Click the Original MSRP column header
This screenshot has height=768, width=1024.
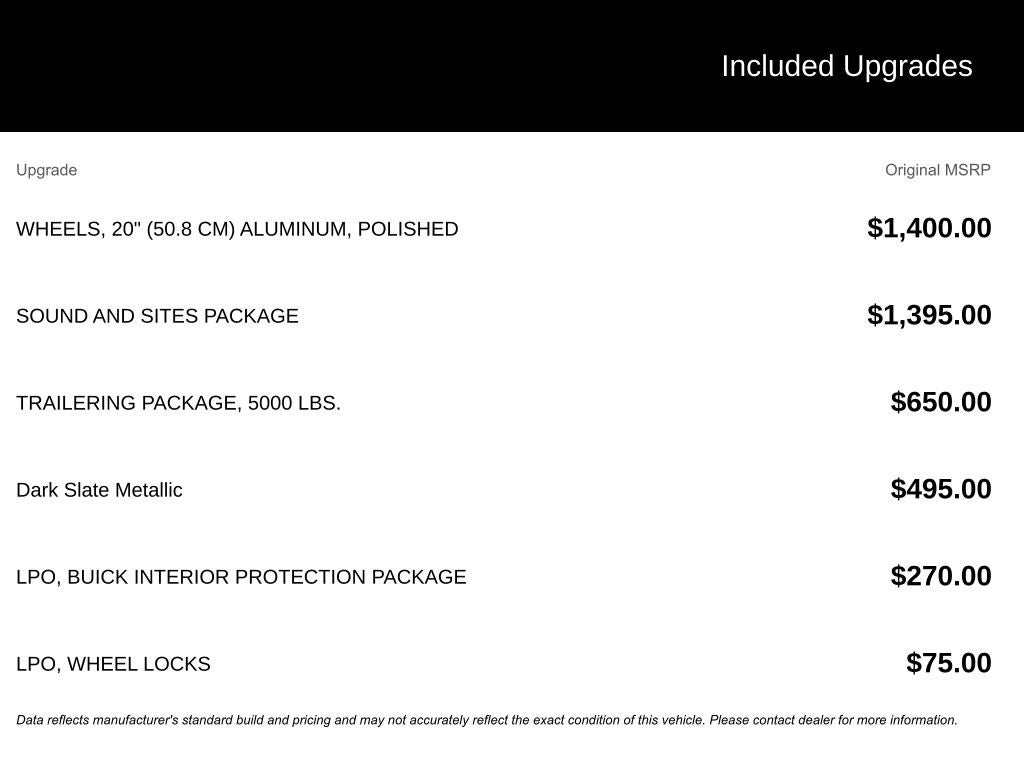(x=937, y=170)
